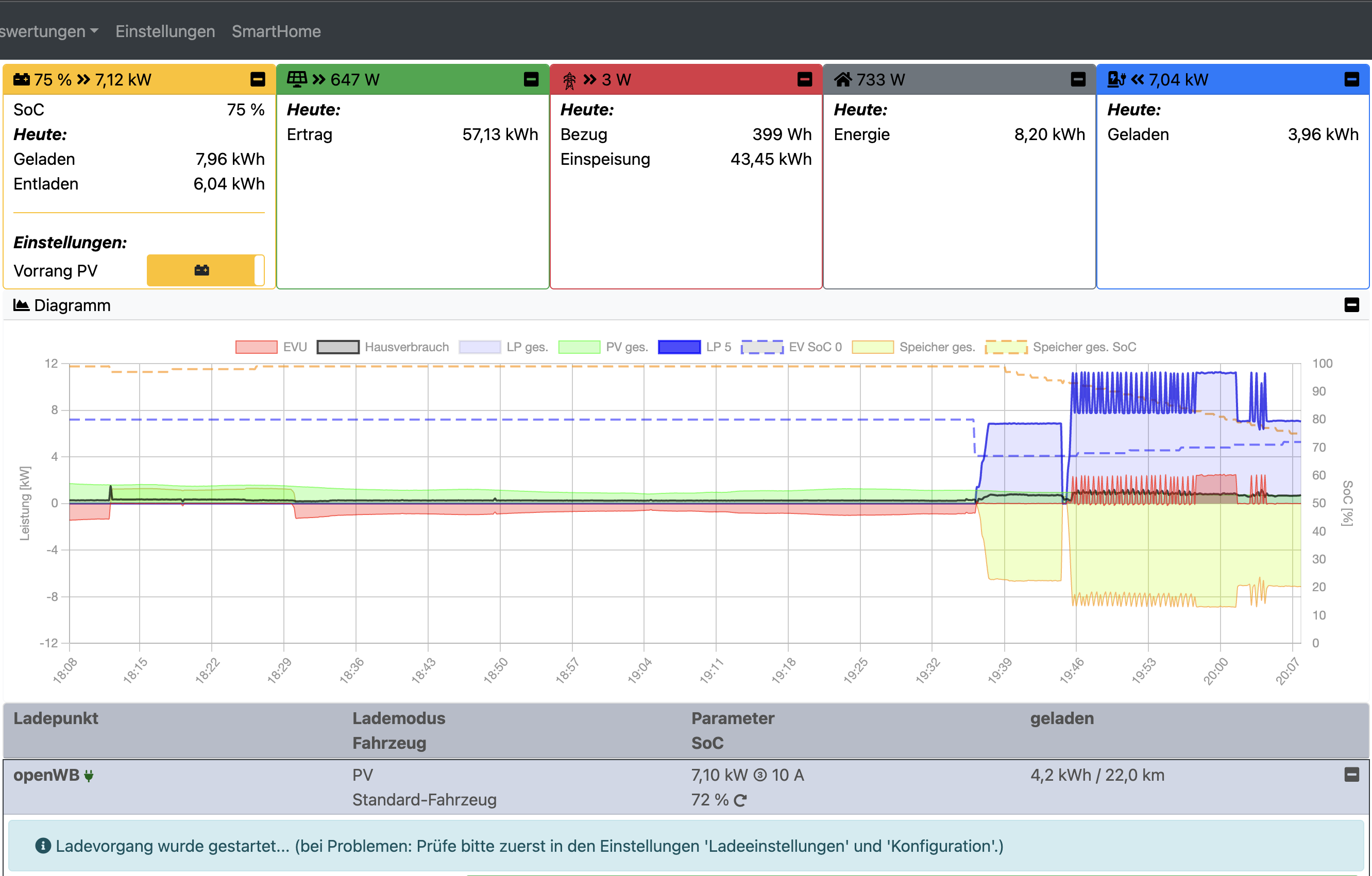
Task: Click the charging station icon in blue header
Action: pos(1116,79)
